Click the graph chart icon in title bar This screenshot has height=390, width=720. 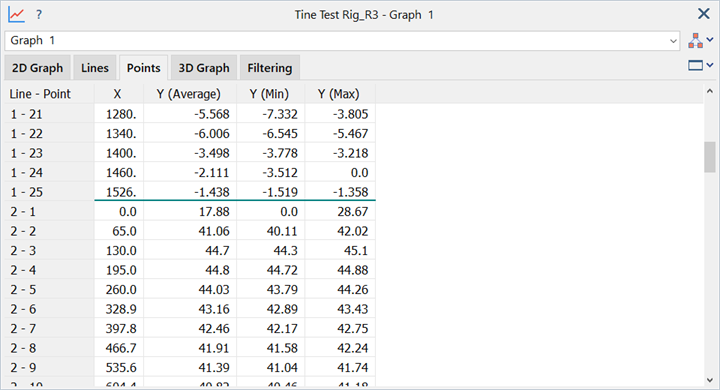coord(16,15)
